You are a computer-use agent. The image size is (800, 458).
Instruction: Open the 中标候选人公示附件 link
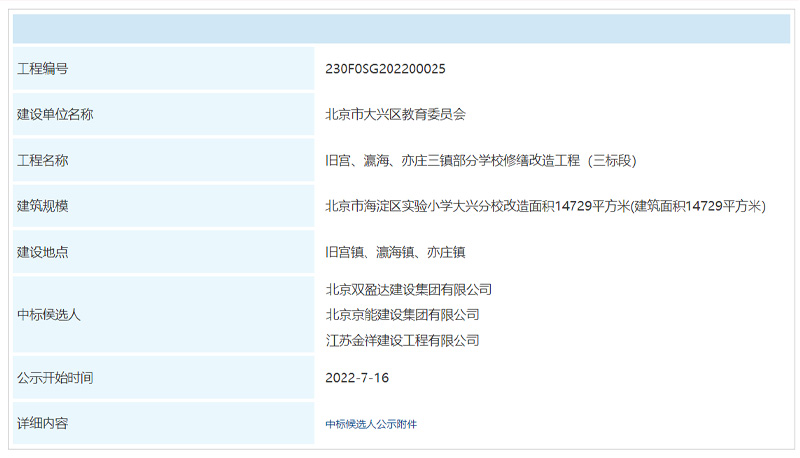(371, 424)
